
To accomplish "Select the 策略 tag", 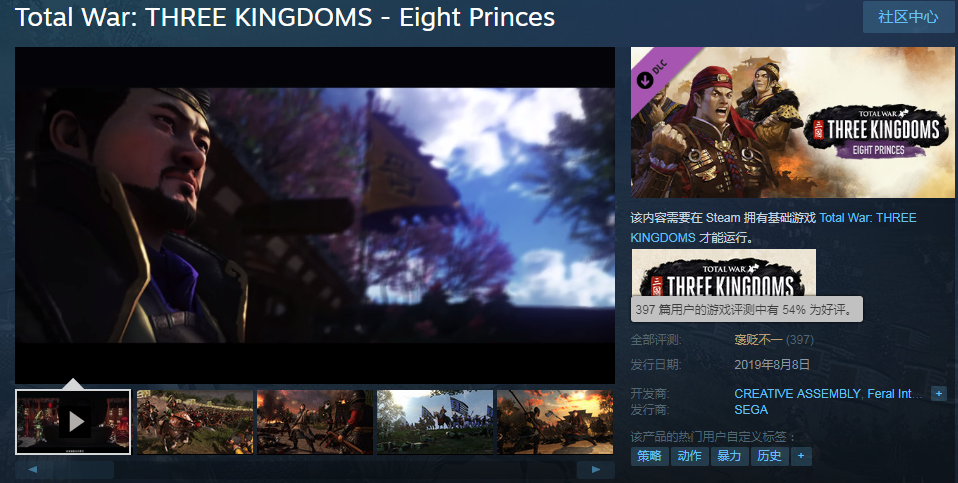I will click(x=649, y=456).
